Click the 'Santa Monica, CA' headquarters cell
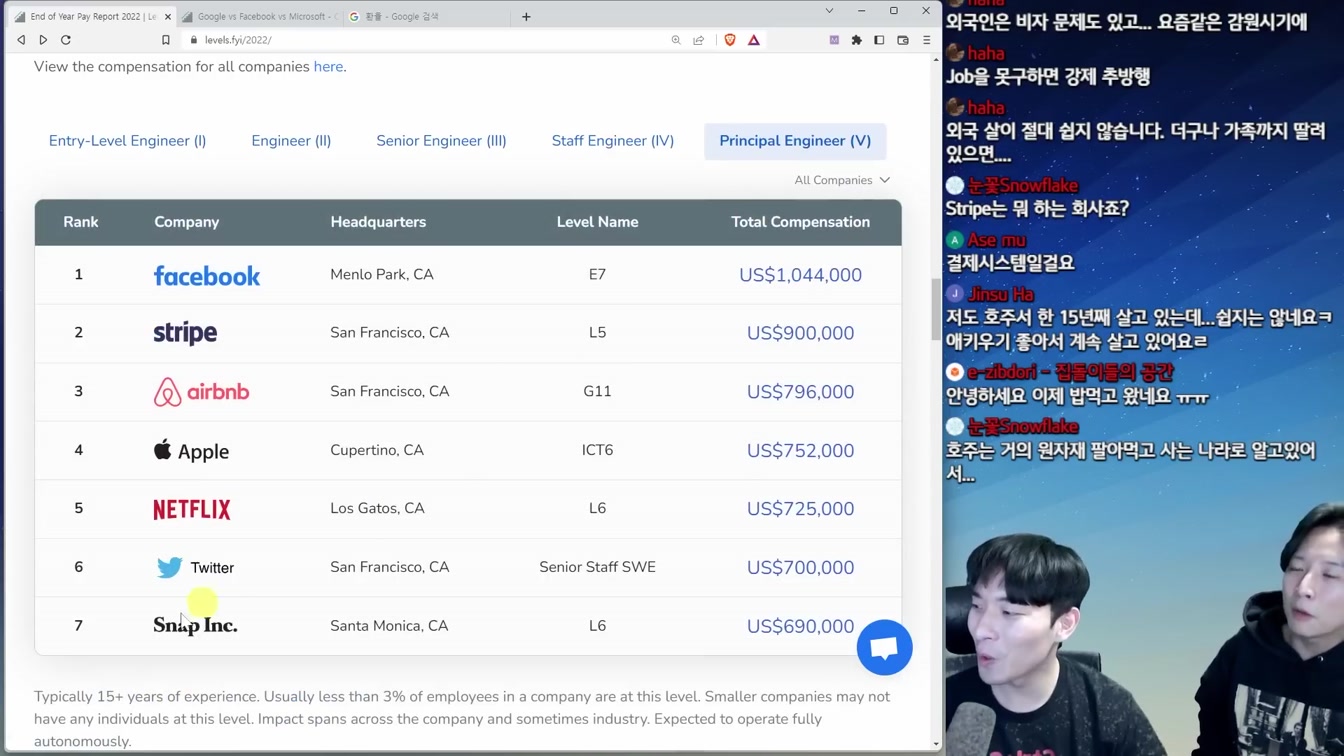Viewport: 1344px width, 756px height. (389, 626)
